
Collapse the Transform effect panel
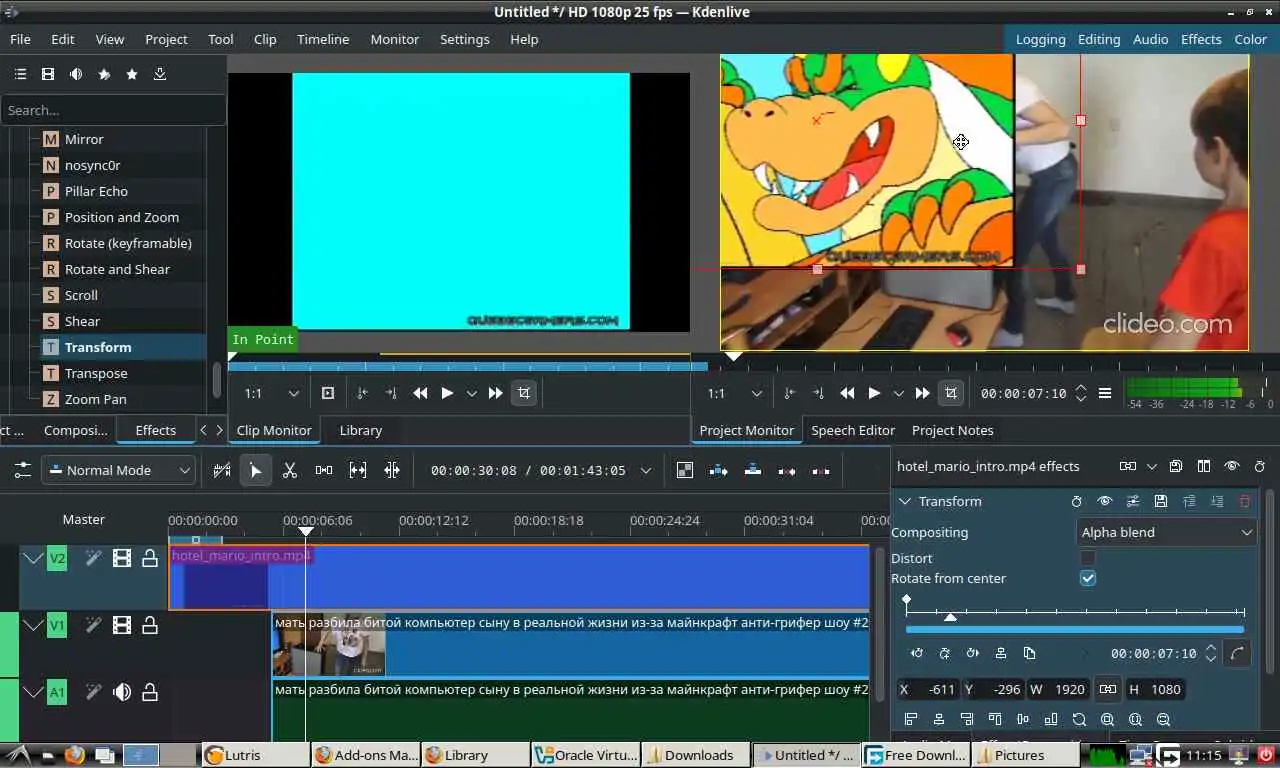pos(905,501)
